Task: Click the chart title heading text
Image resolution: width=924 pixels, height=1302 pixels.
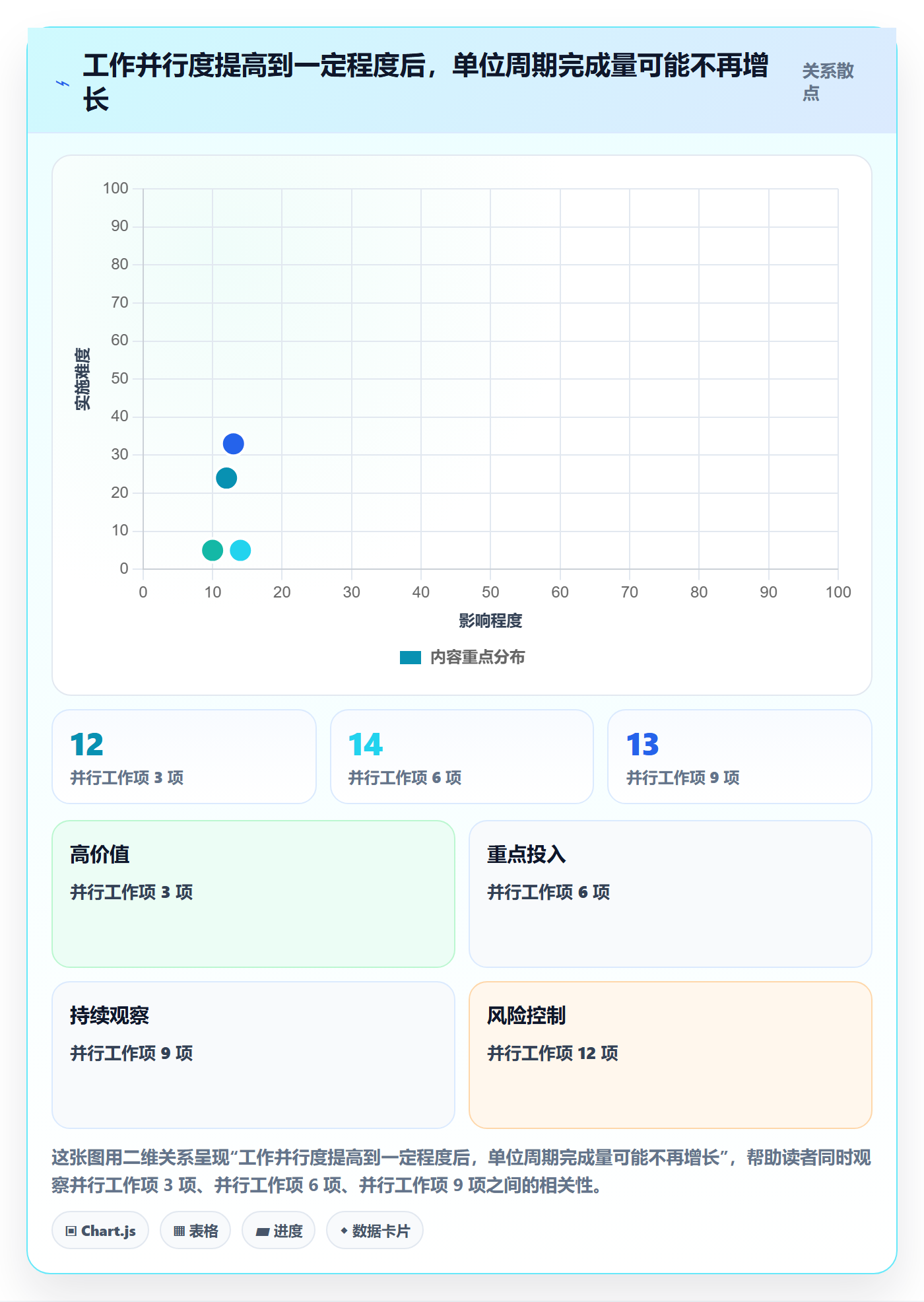Action: pos(426,83)
